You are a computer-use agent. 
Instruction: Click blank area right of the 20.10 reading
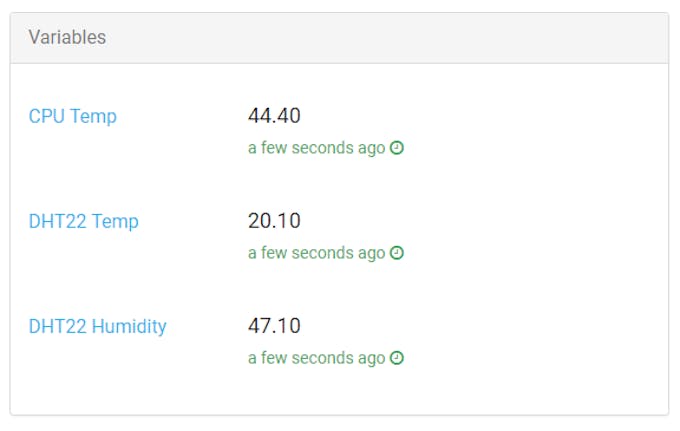[500, 221]
